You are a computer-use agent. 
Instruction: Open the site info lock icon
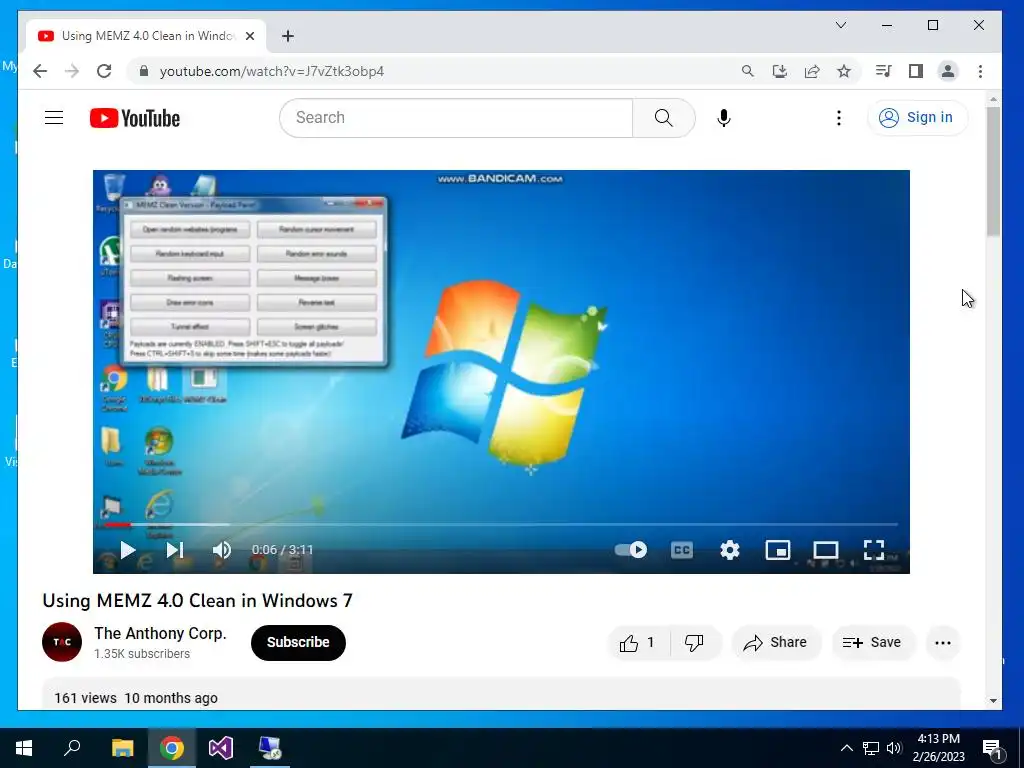pyautogui.click(x=144, y=71)
